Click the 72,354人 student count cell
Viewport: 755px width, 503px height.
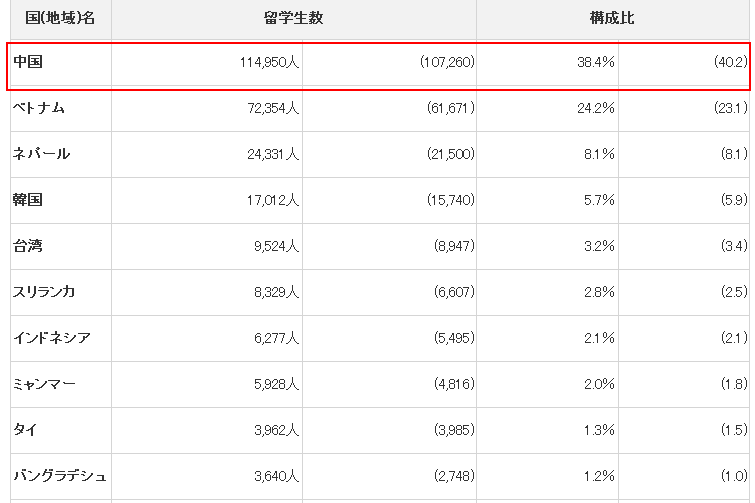click(x=207, y=108)
